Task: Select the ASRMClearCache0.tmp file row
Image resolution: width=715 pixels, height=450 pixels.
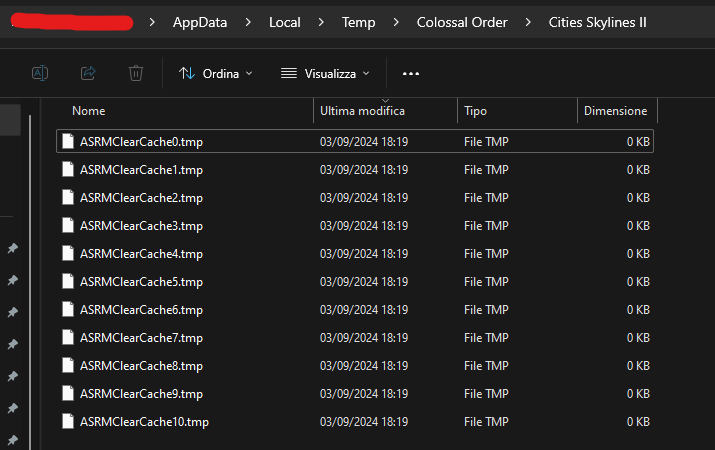Action: (x=355, y=141)
